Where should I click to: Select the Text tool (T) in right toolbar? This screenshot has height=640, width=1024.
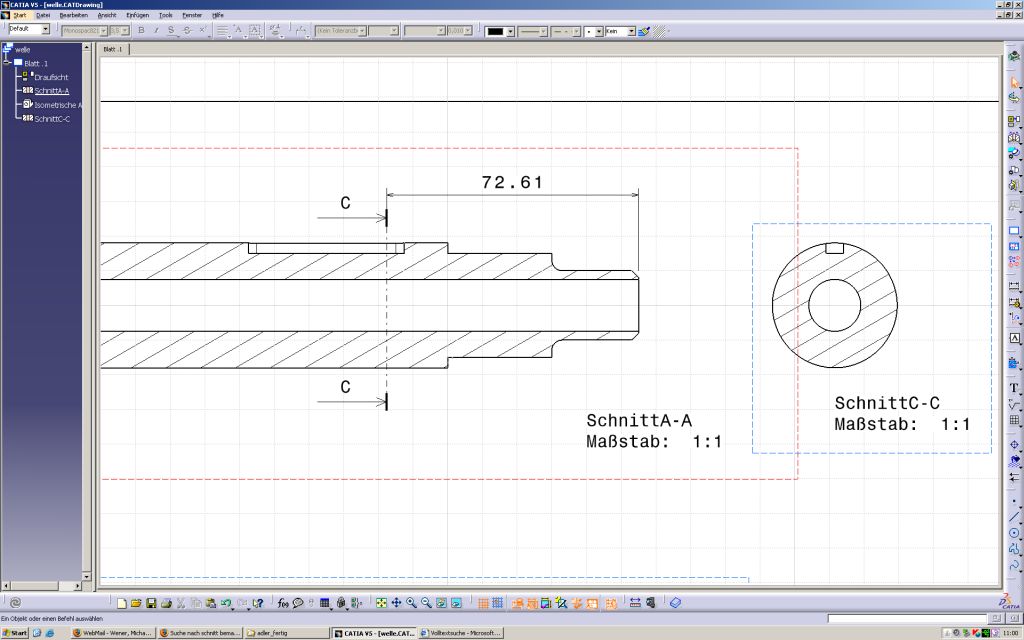pos(1014,389)
